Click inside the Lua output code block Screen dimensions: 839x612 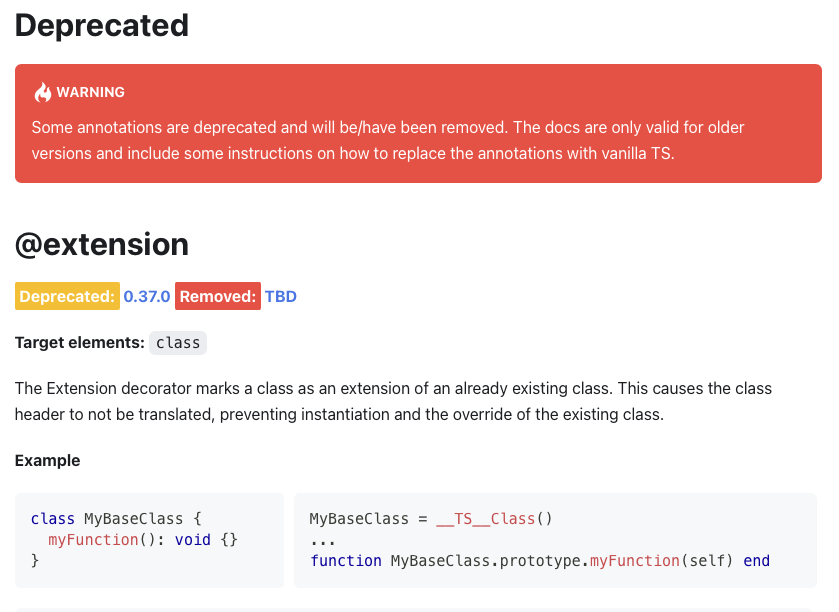[555, 540]
